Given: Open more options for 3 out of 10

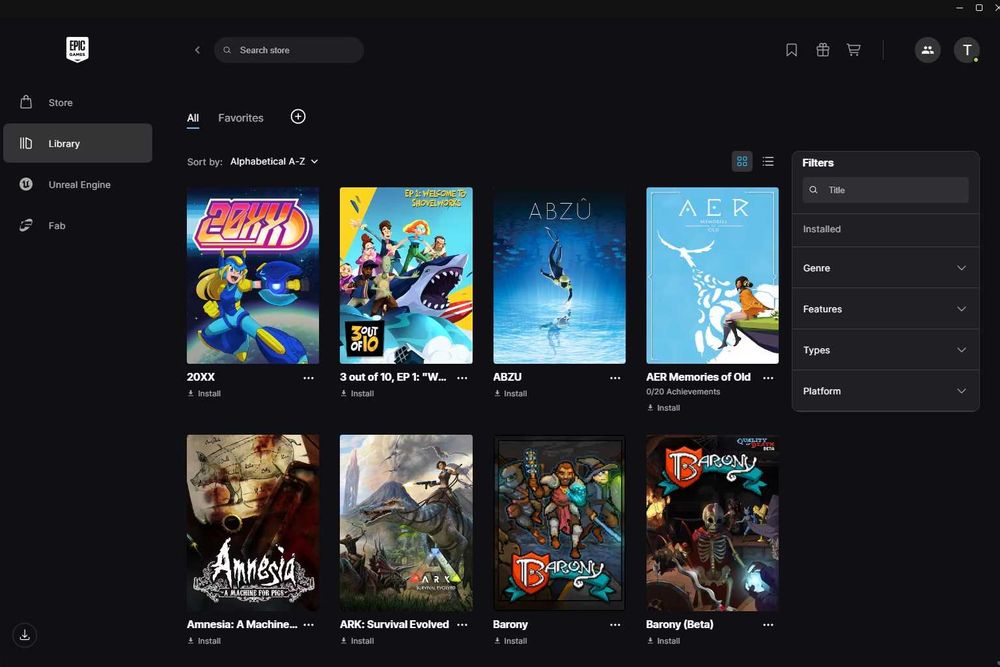Looking at the screenshot, I should pyautogui.click(x=462, y=377).
